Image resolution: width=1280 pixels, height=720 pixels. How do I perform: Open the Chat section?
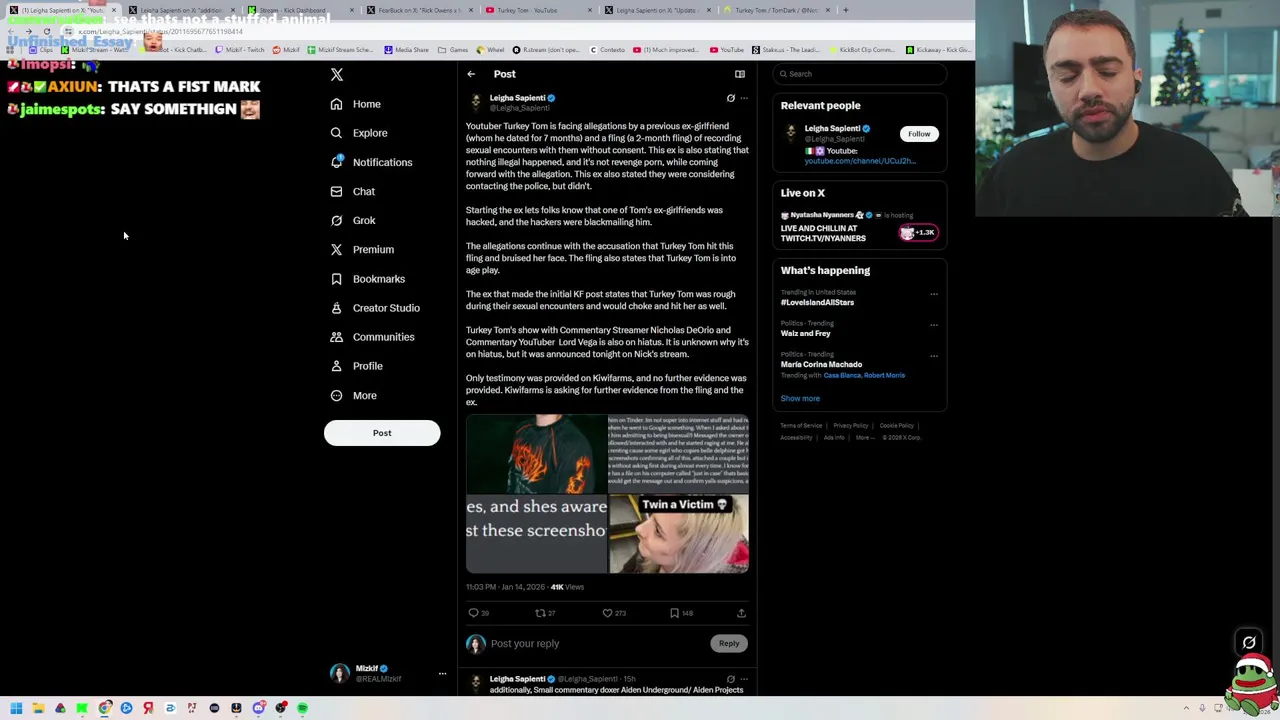coord(352,191)
